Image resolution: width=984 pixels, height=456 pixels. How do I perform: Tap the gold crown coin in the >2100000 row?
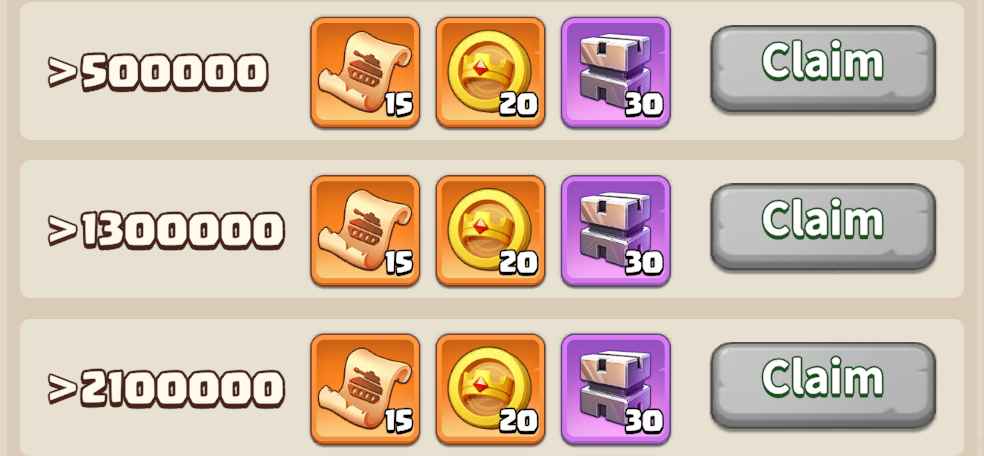(490, 390)
